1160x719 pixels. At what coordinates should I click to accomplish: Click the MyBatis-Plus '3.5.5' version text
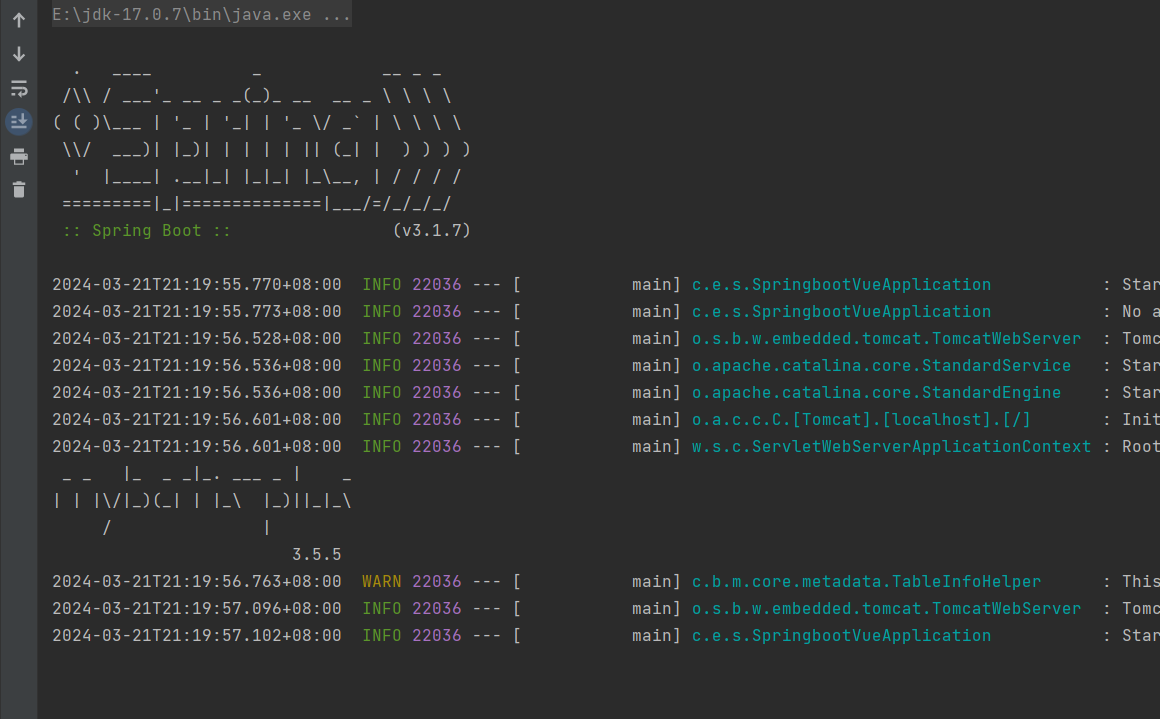click(x=317, y=555)
